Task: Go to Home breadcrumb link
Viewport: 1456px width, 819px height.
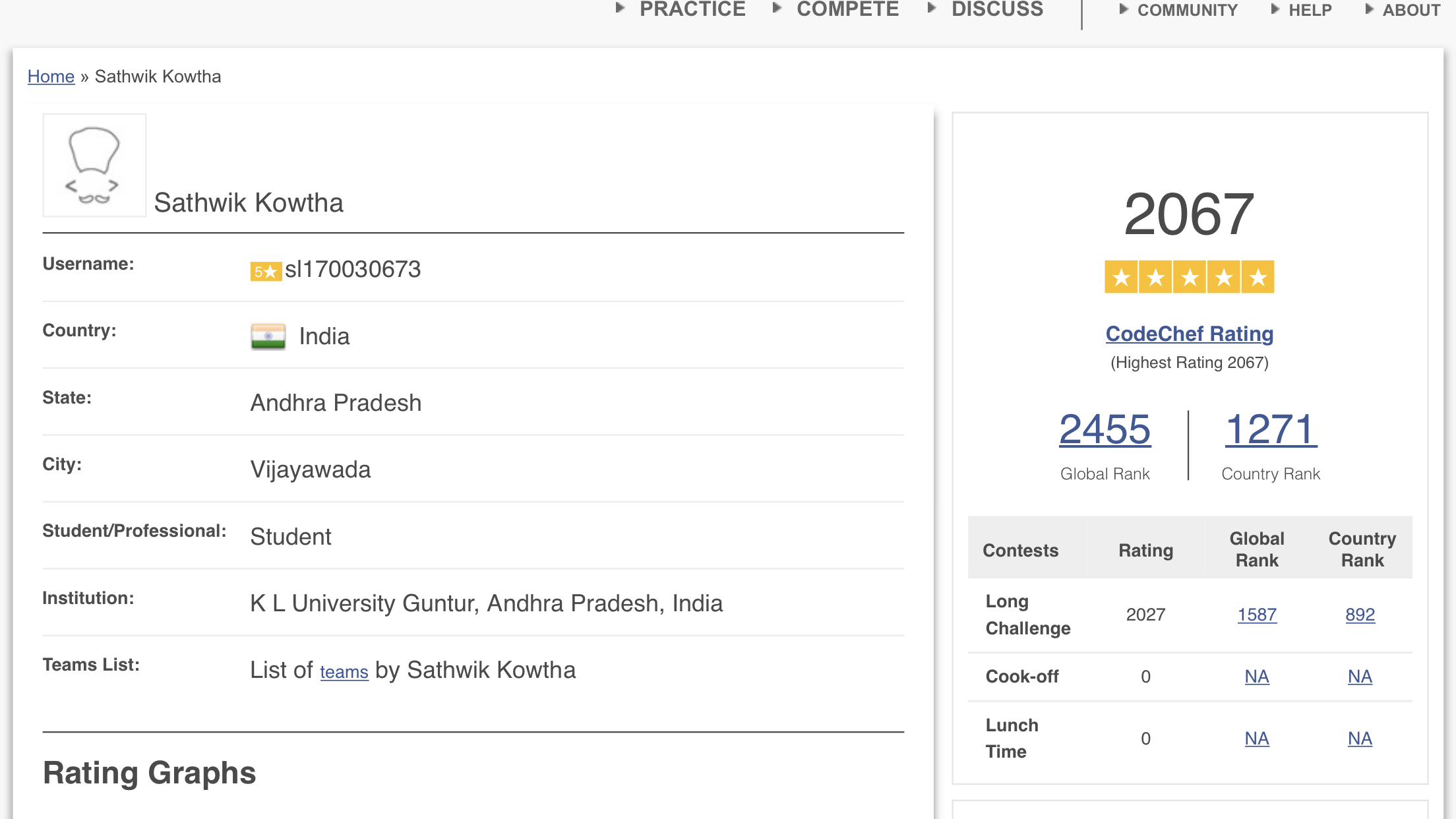Action: point(51,76)
